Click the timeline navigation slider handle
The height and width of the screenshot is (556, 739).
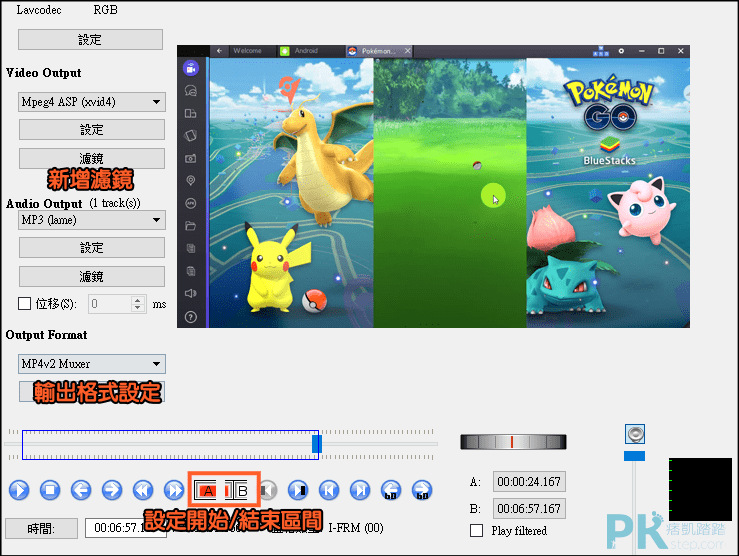point(317,444)
